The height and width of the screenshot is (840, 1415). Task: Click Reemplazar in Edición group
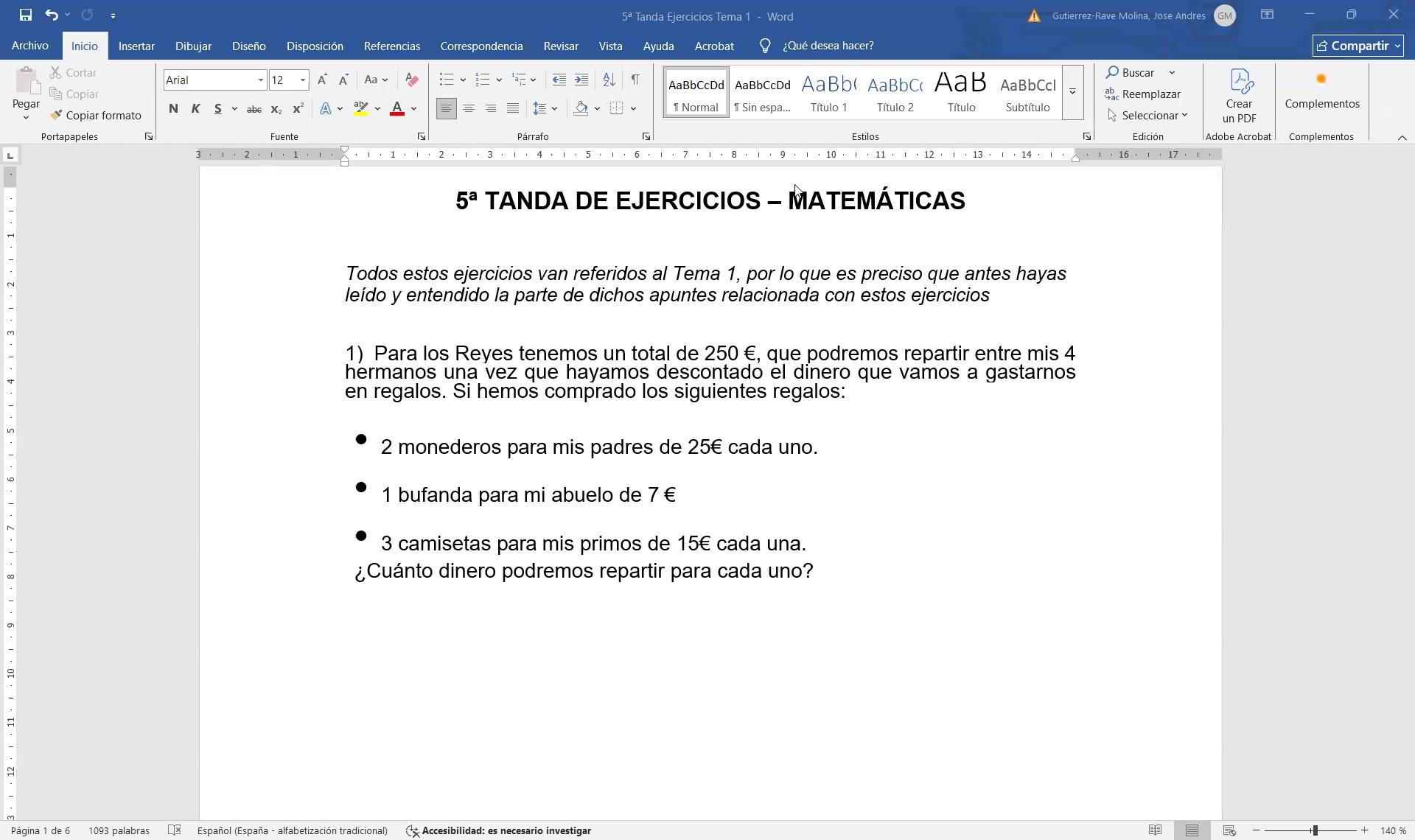[1143, 94]
